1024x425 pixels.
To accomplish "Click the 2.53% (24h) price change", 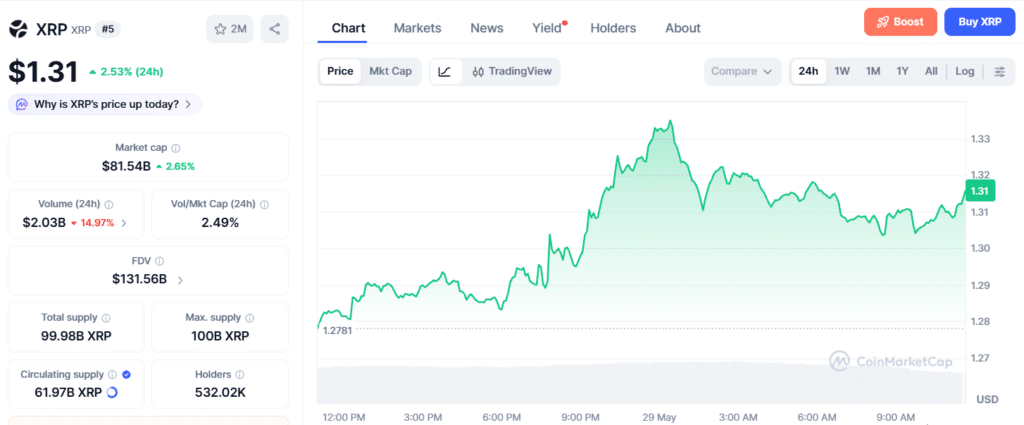I will 126,72.
